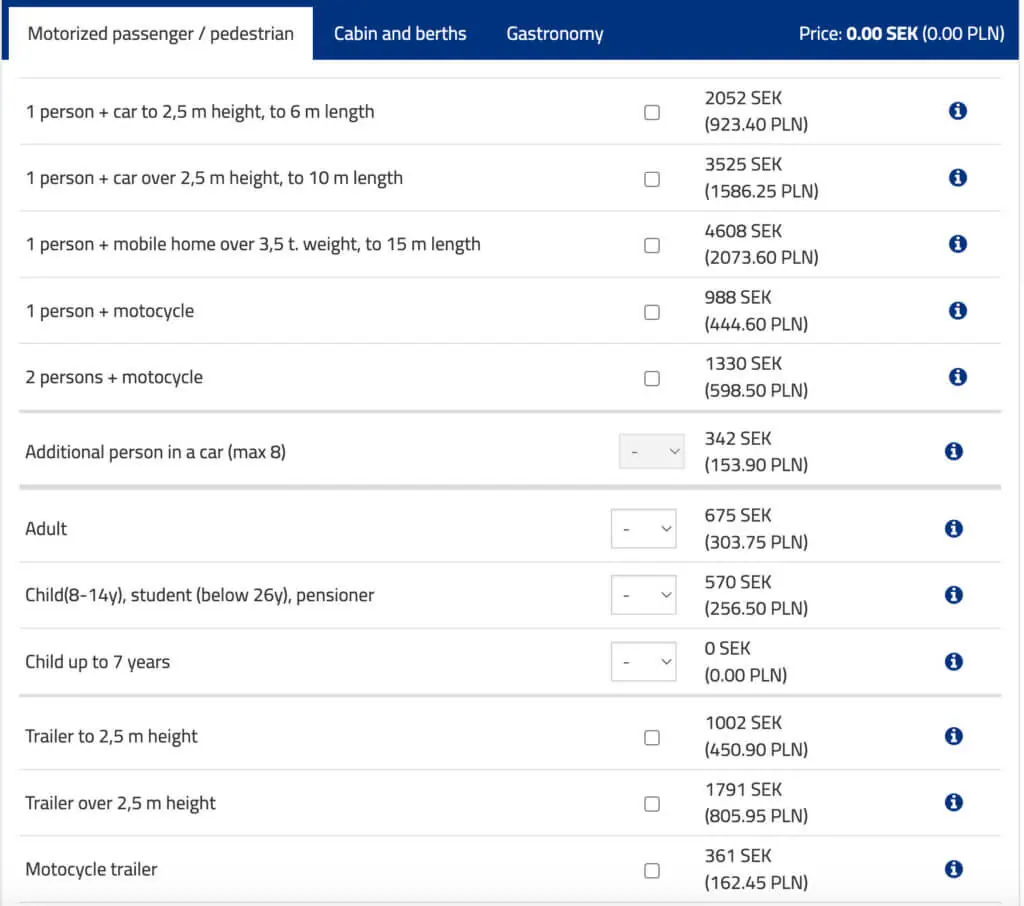
Task: Open Child, student, pensioner quantity dropdown
Action: tap(643, 595)
